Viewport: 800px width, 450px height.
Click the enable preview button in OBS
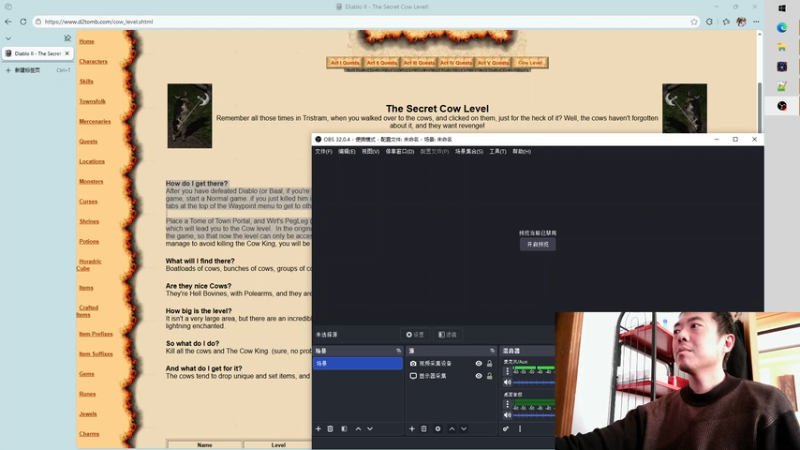coord(538,244)
